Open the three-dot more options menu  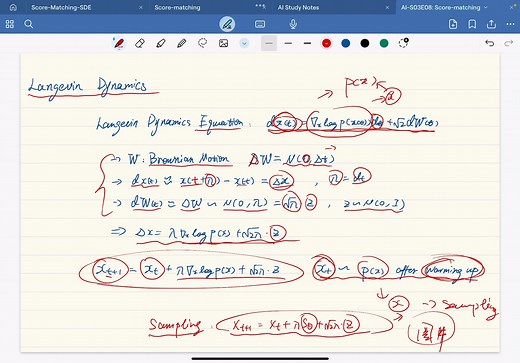[510, 24]
